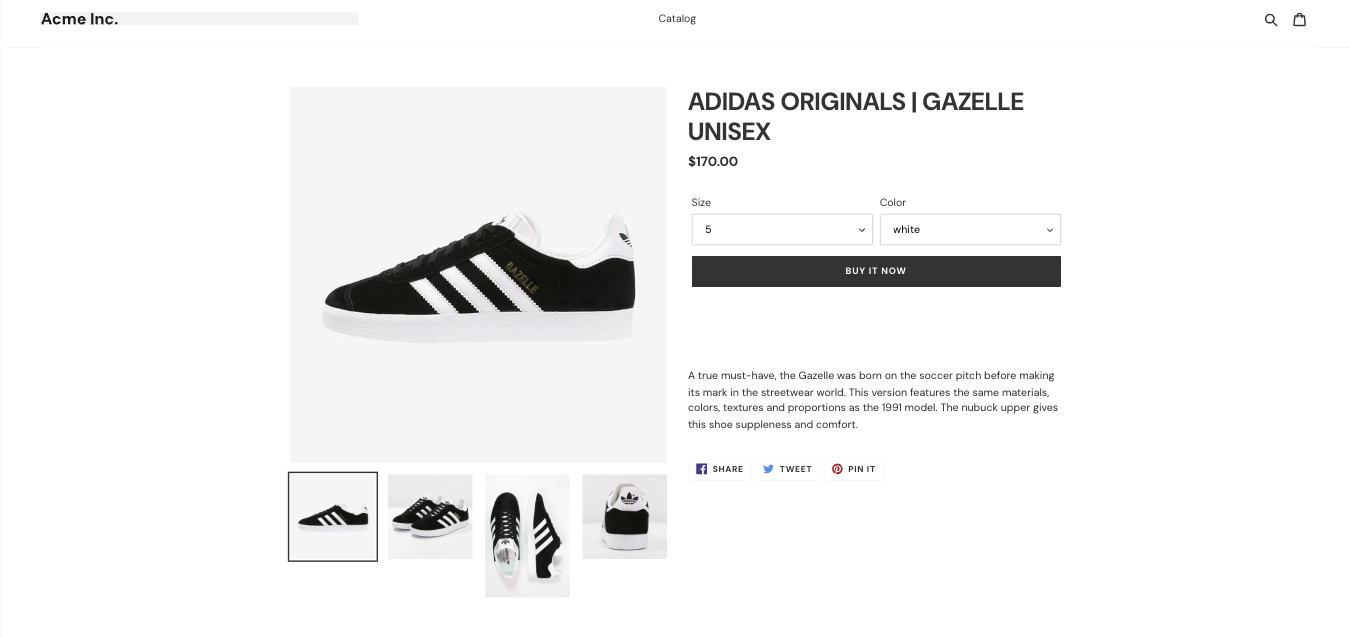Click the Color field label
The image size is (1350, 638).
[892, 202]
